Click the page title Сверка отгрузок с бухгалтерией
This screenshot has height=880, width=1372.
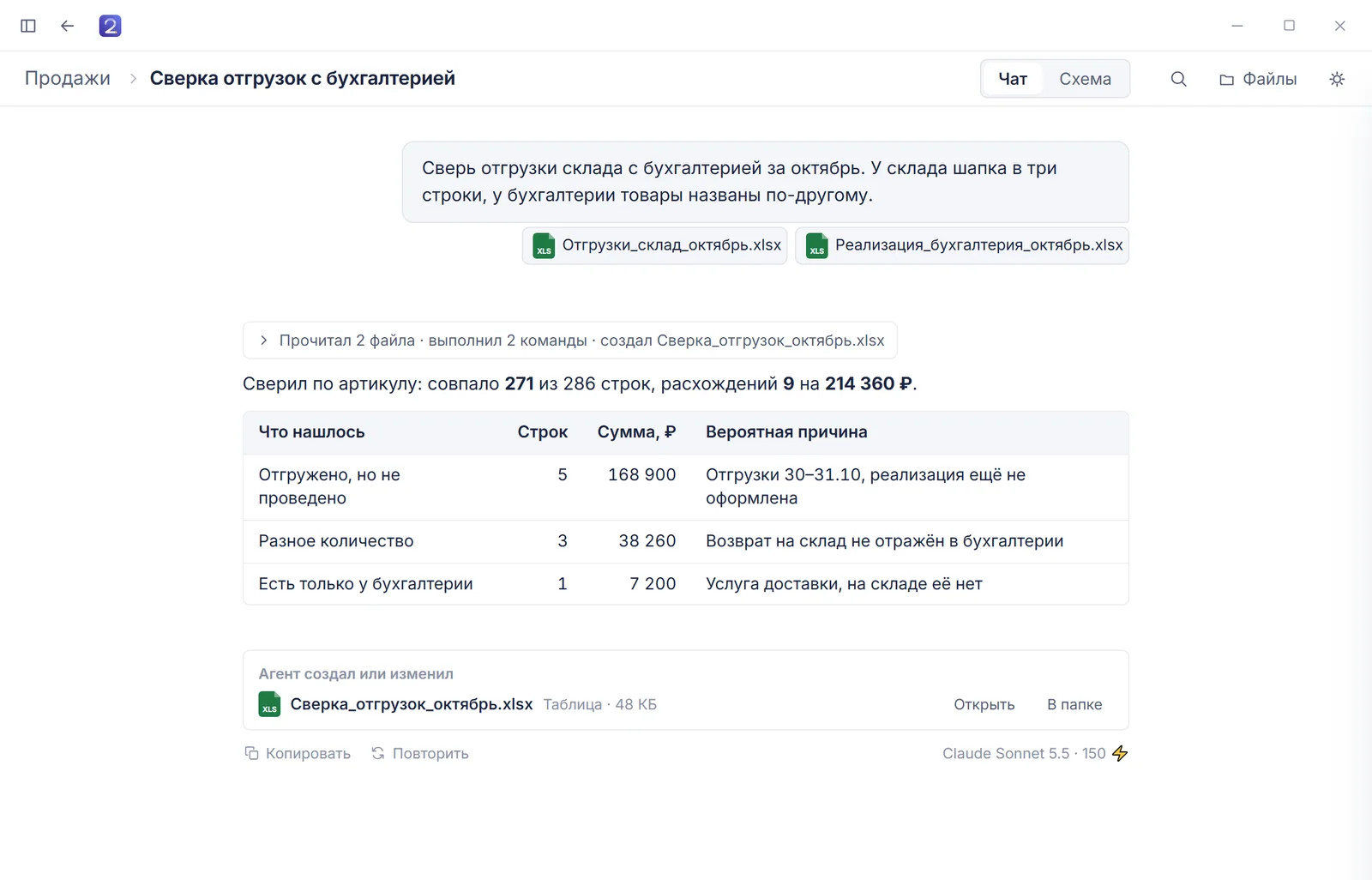click(303, 78)
